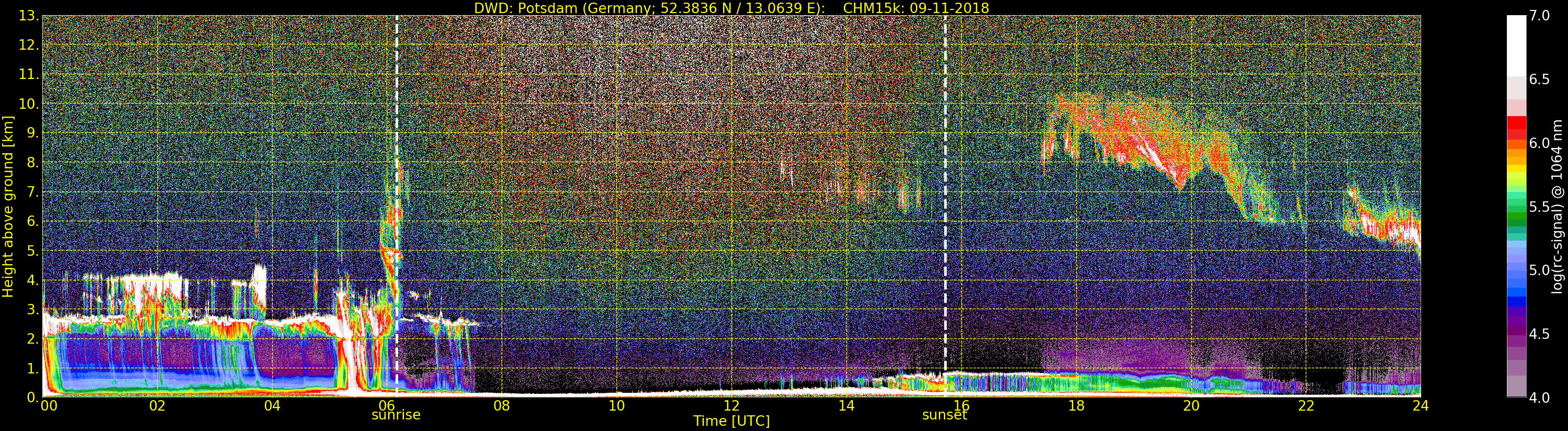Click the "4.5" colorbar tick label
This screenshot has width=1568, height=431.
pos(1540,334)
